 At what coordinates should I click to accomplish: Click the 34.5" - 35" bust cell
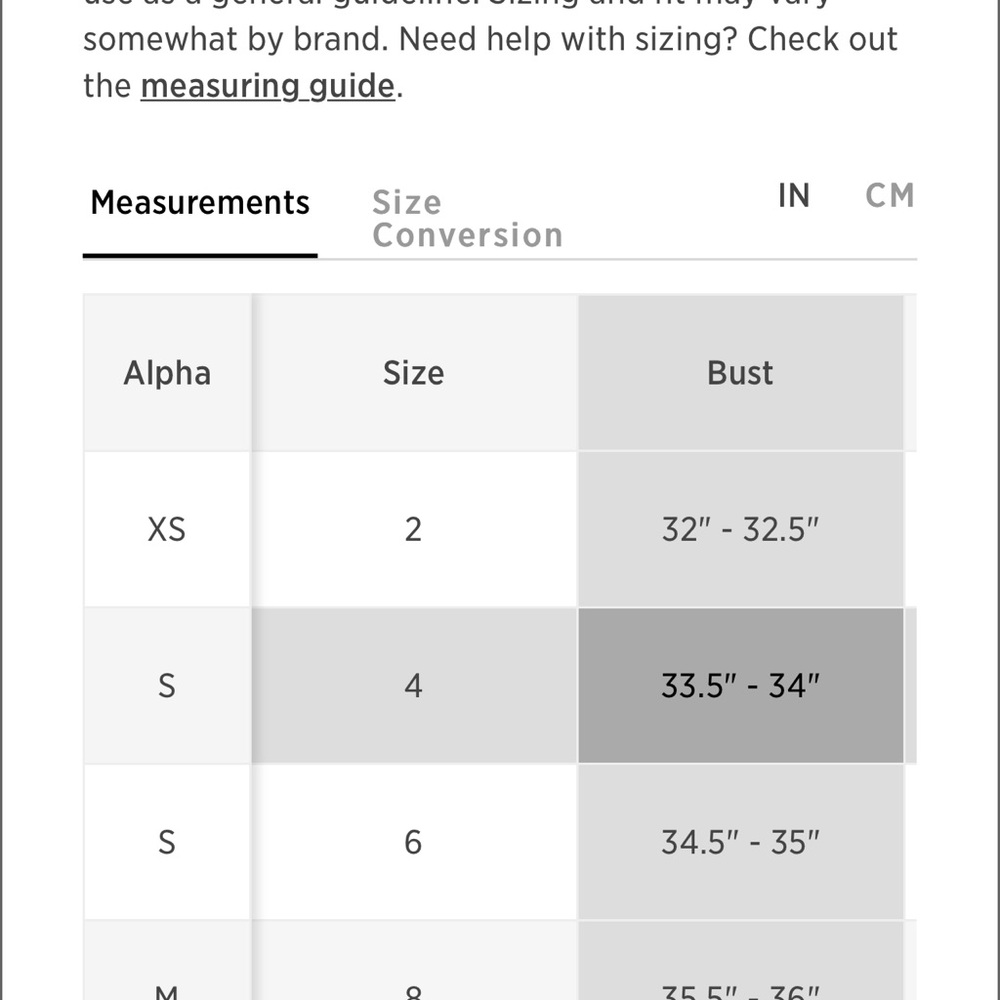point(740,842)
